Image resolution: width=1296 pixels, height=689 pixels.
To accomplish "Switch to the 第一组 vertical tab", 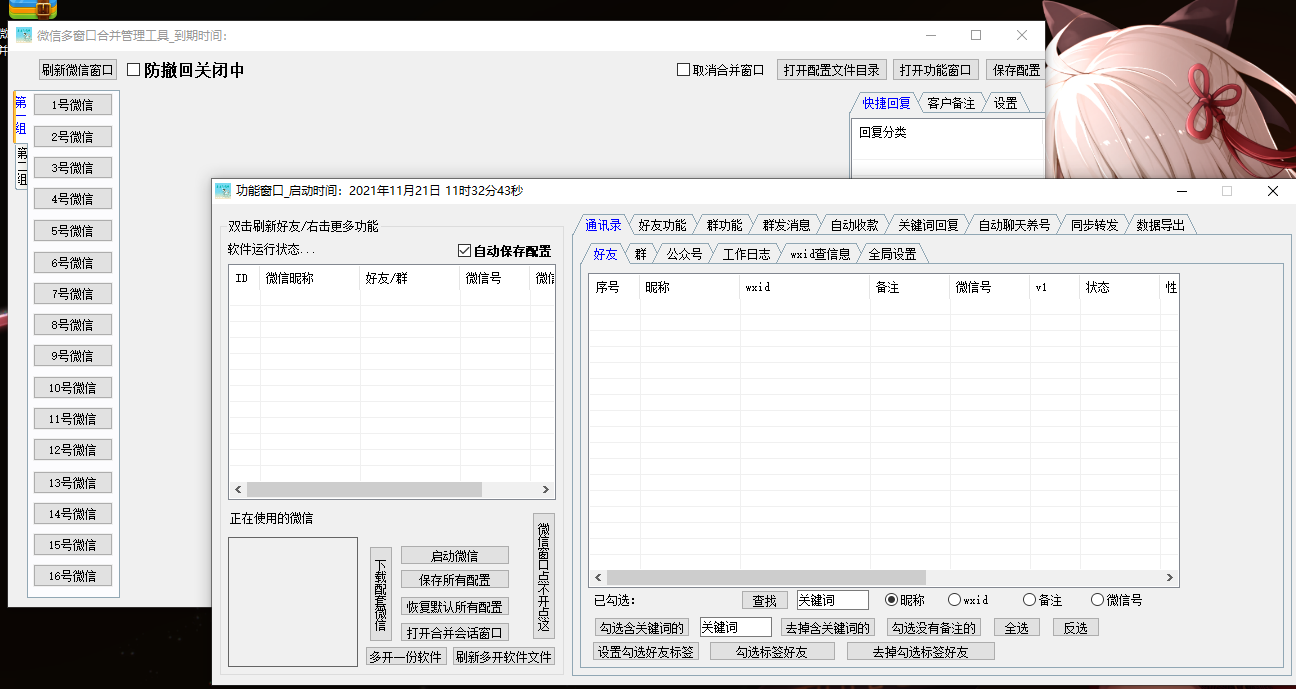I will tap(20, 116).
